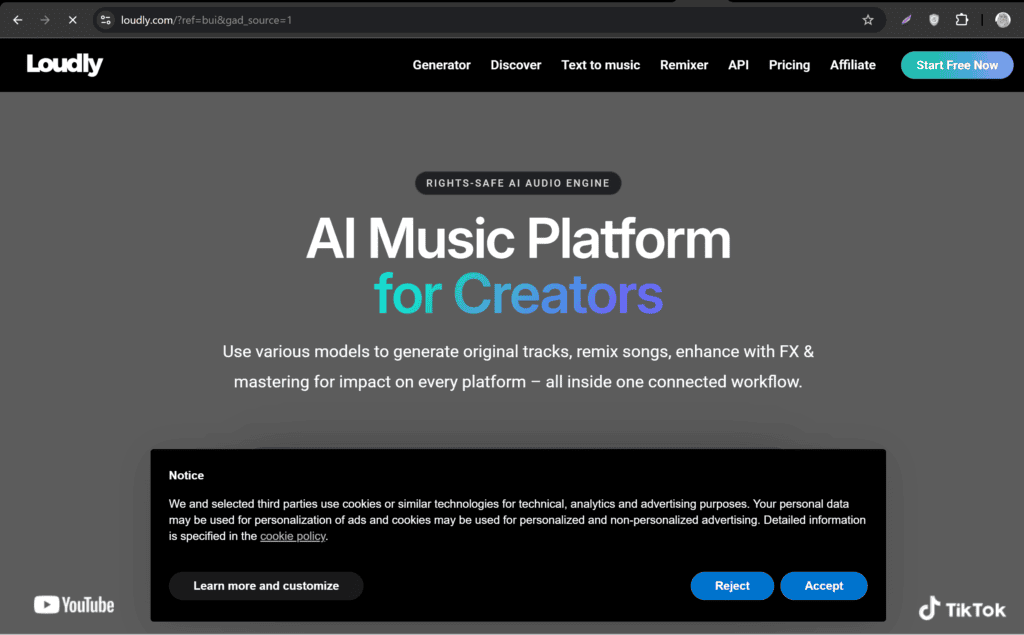The width and height of the screenshot is (1024, 635).
Task: Open the API menu item
Action: click(x=739, y=65)
